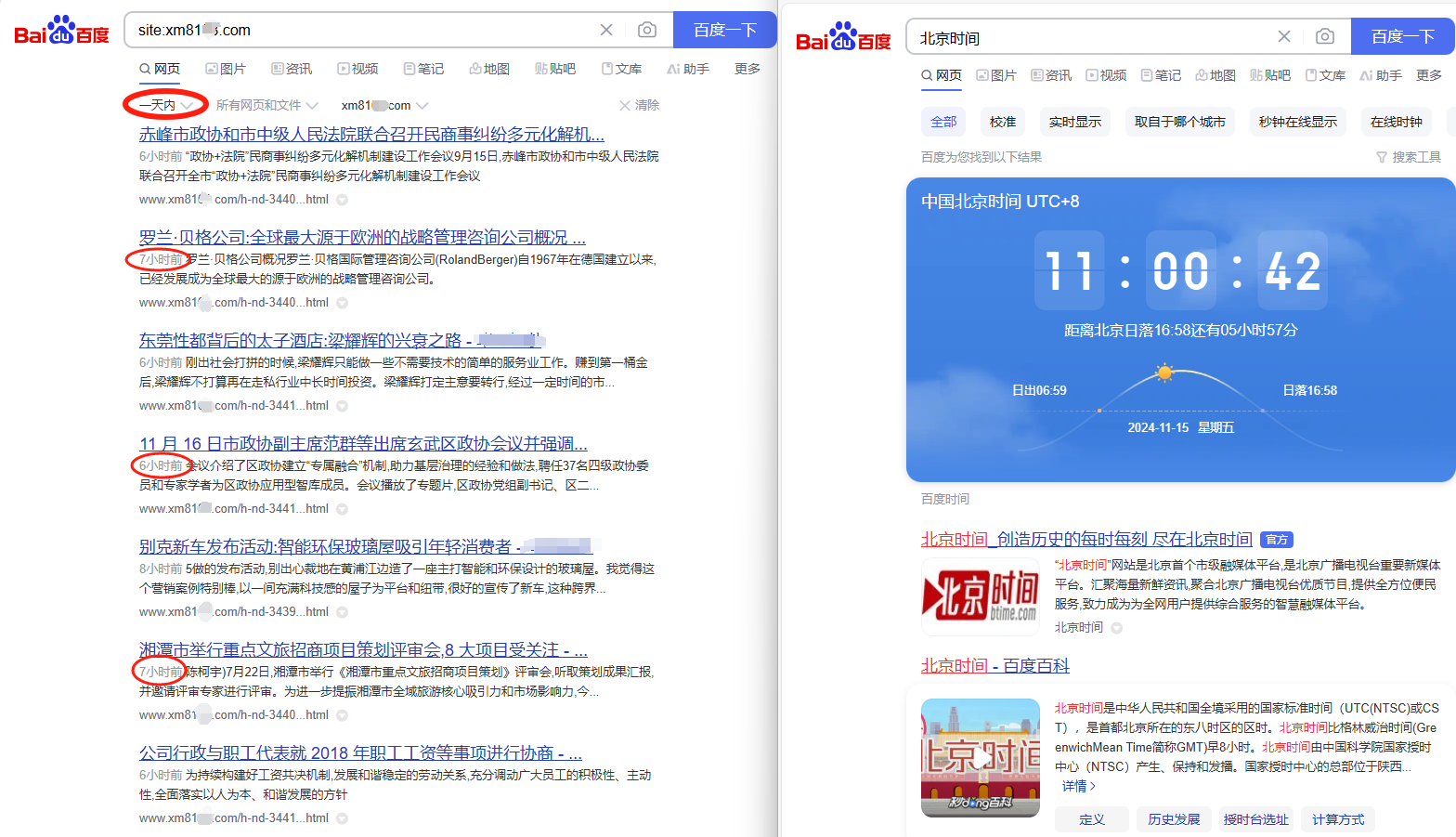The height and width of the screenshot is (837, 1456).
Task: Switch to 图片 tab in right window
Action: 996,75
